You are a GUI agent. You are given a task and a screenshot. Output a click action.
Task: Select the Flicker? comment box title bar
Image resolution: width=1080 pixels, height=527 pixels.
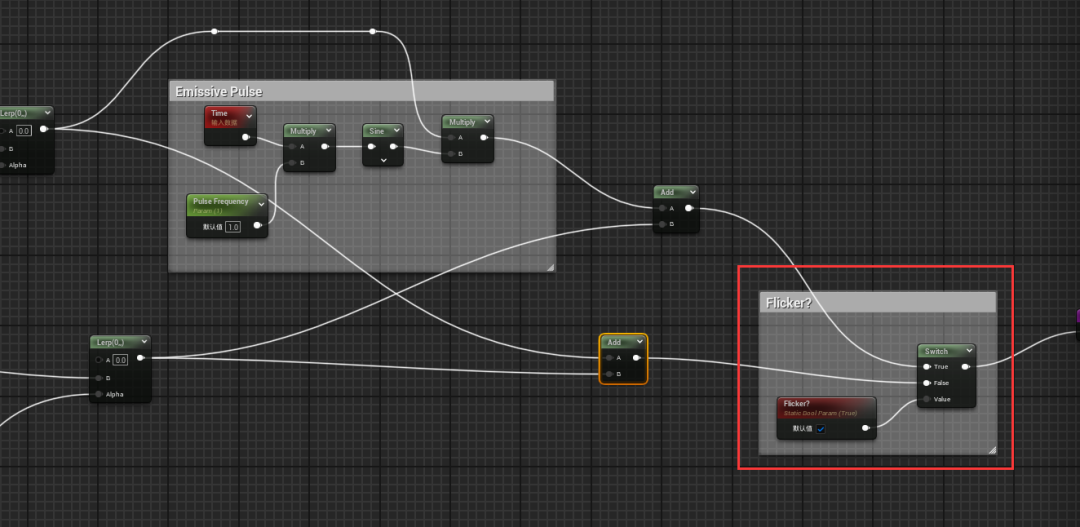point(878,302)
